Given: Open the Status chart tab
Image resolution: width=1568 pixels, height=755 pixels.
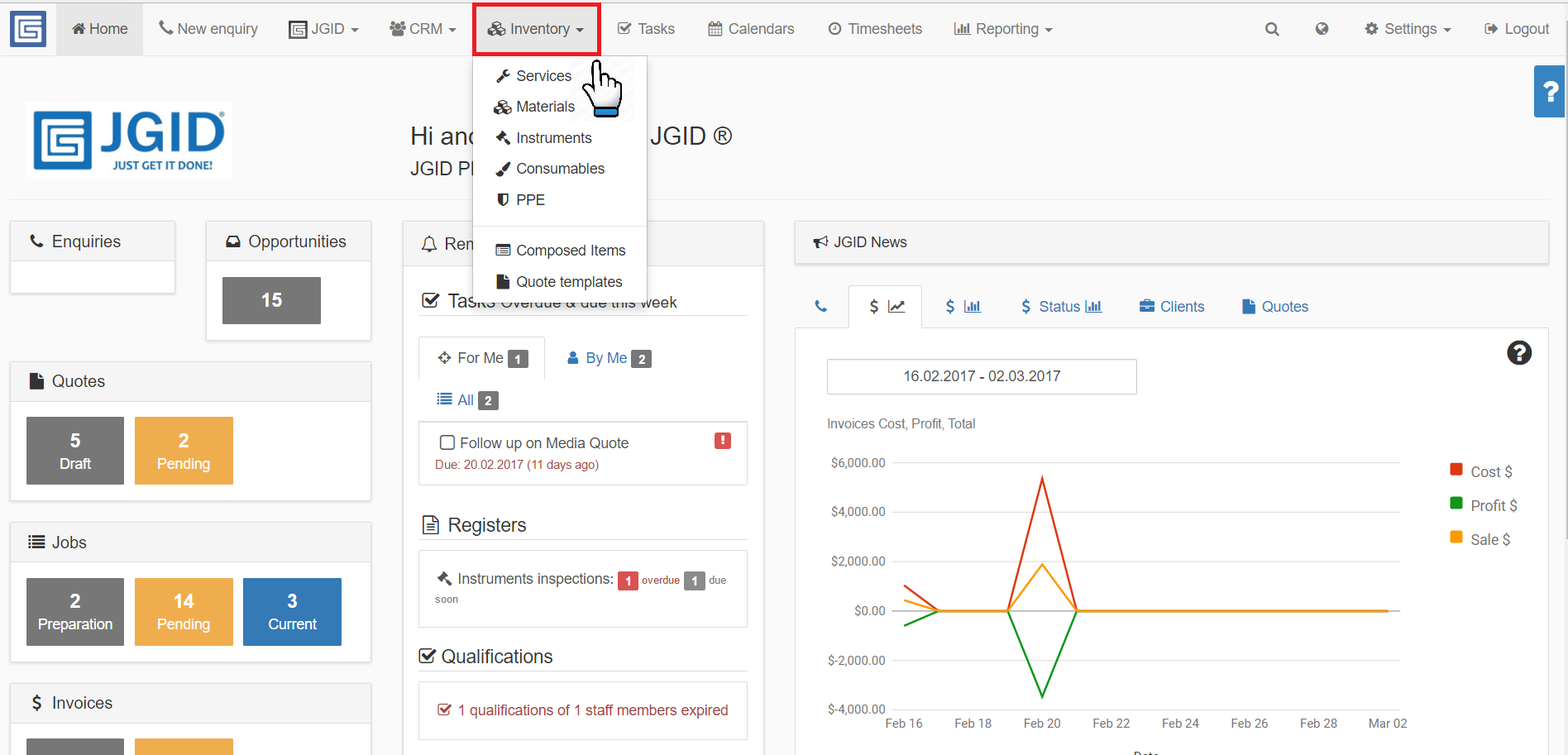Looking at the screenshot, I should point(1061,307).
